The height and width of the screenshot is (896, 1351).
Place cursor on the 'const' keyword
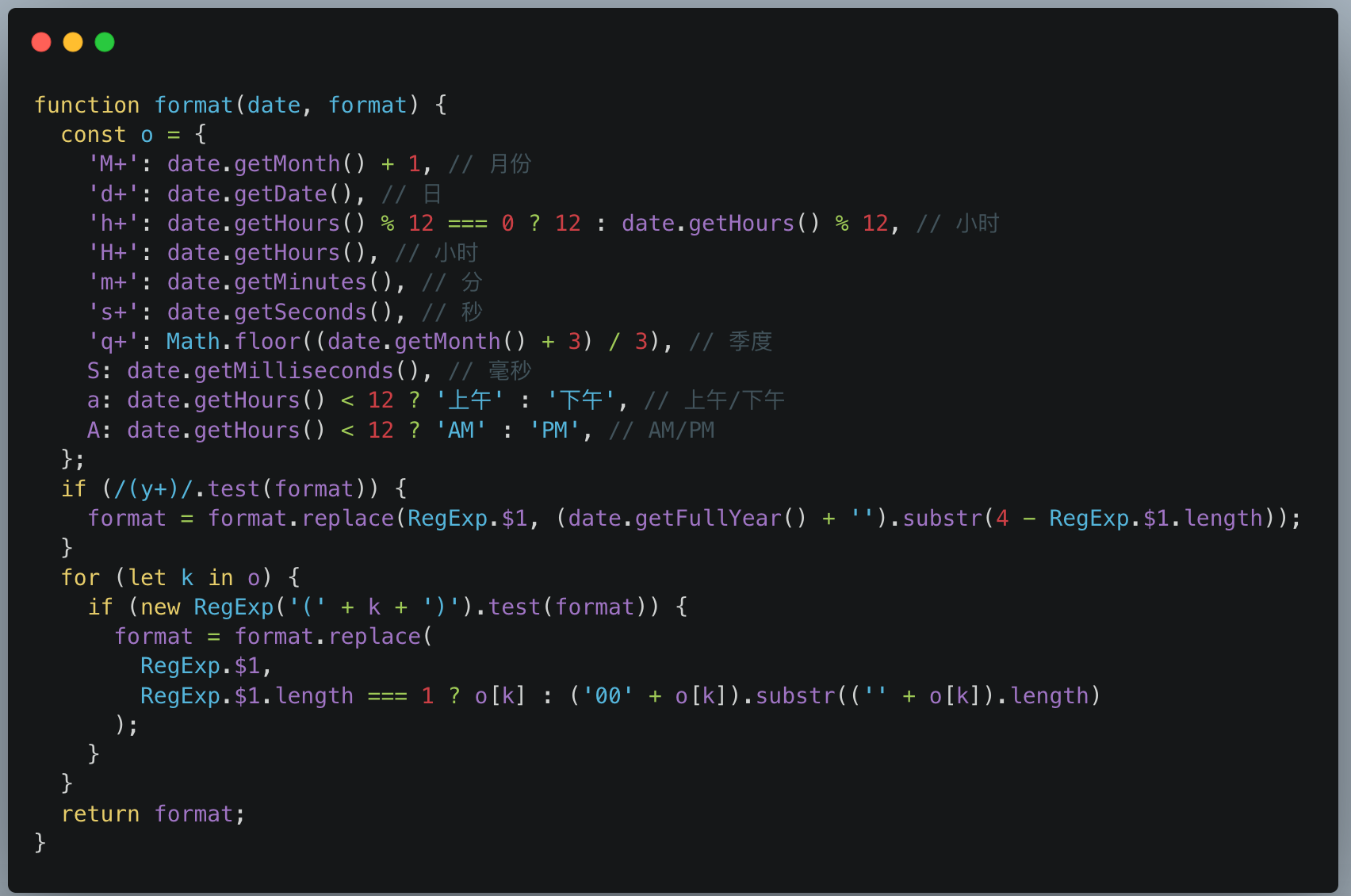click(94, 135)
